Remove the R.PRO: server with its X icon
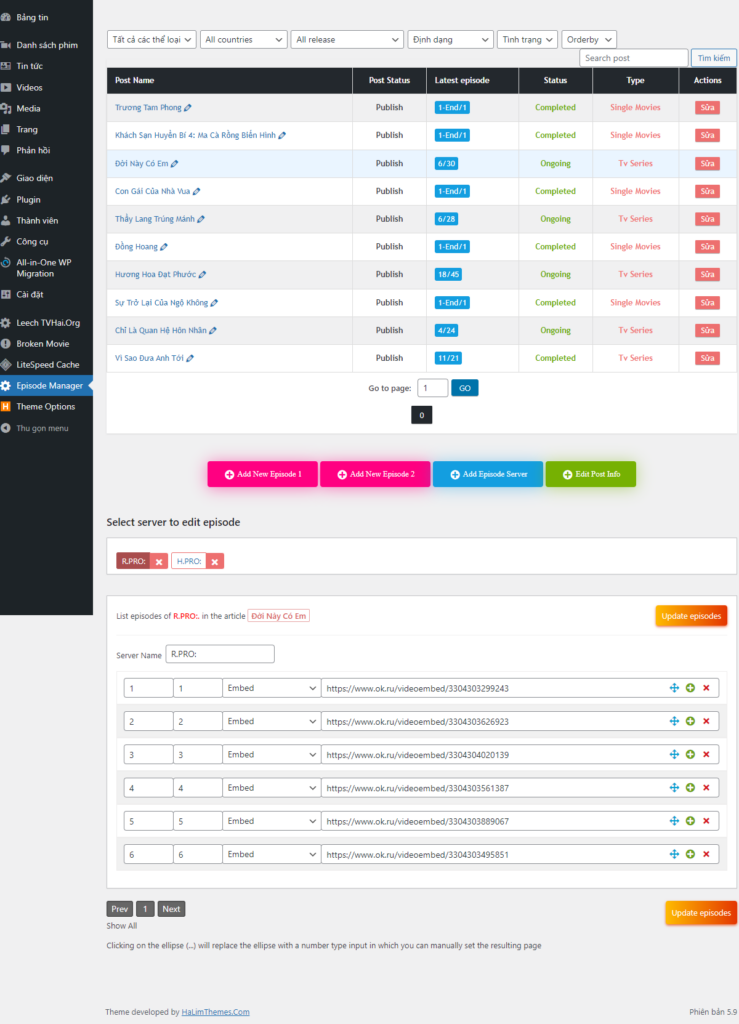The image size is (739, 1024). (159, 562)
